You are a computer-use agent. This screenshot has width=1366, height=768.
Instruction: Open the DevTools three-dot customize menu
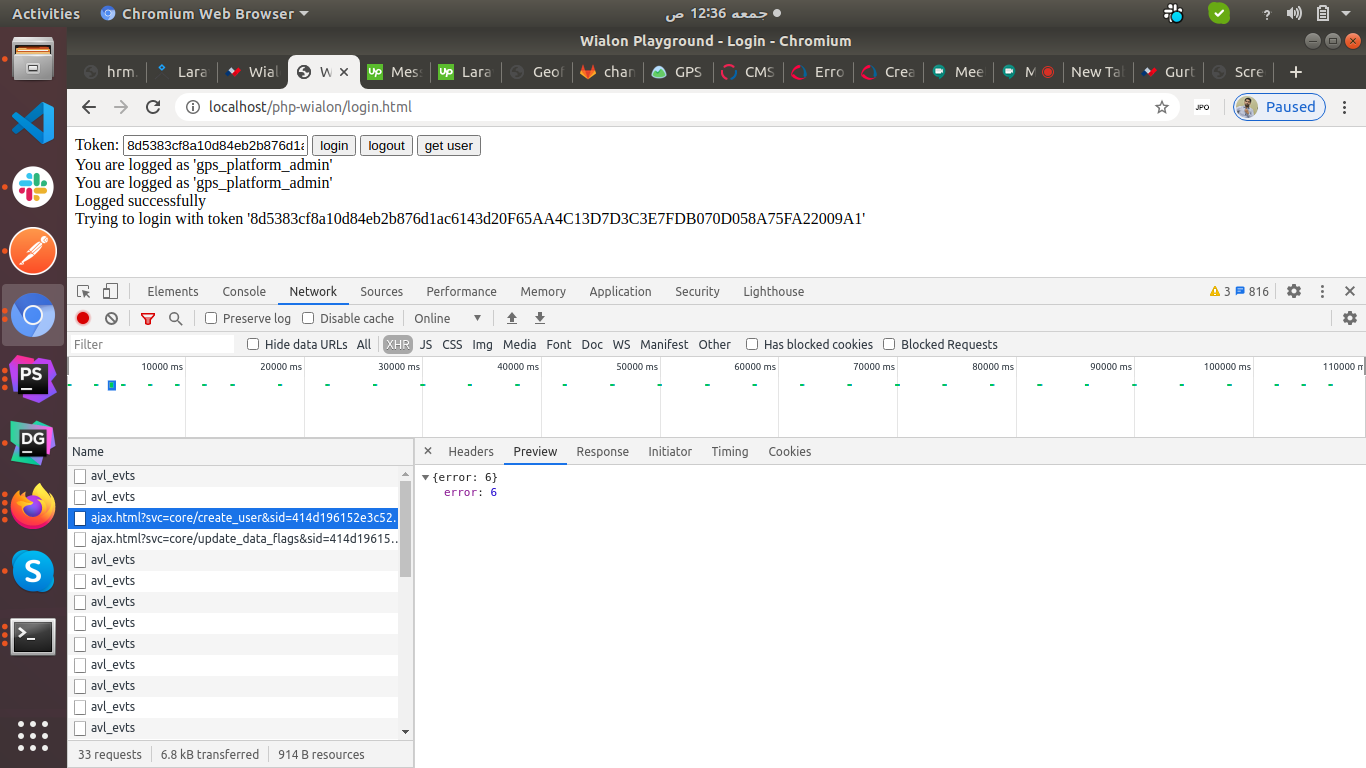[1322, 292]
